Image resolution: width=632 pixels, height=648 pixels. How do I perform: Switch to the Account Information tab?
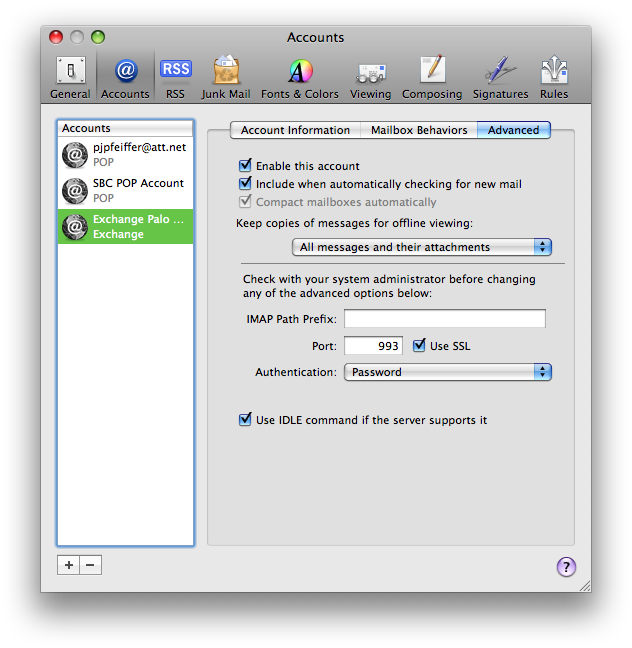tap(295, 130)
